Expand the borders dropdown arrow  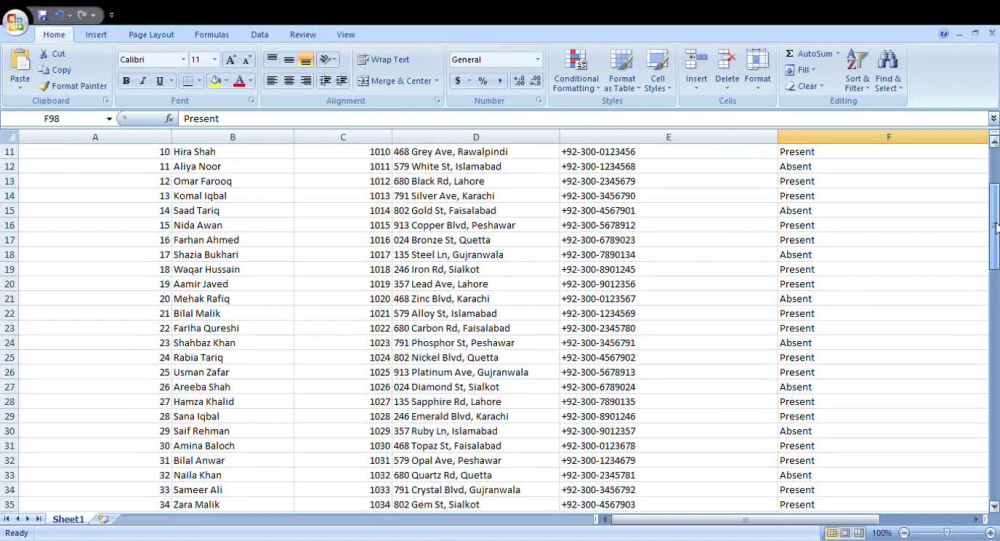tap(199, 80)
